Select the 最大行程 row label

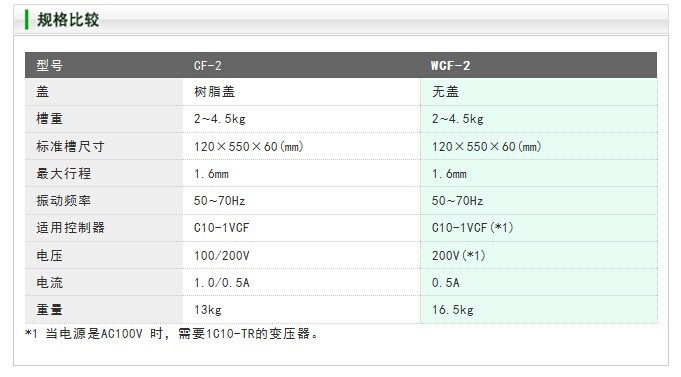click(63, 174)
